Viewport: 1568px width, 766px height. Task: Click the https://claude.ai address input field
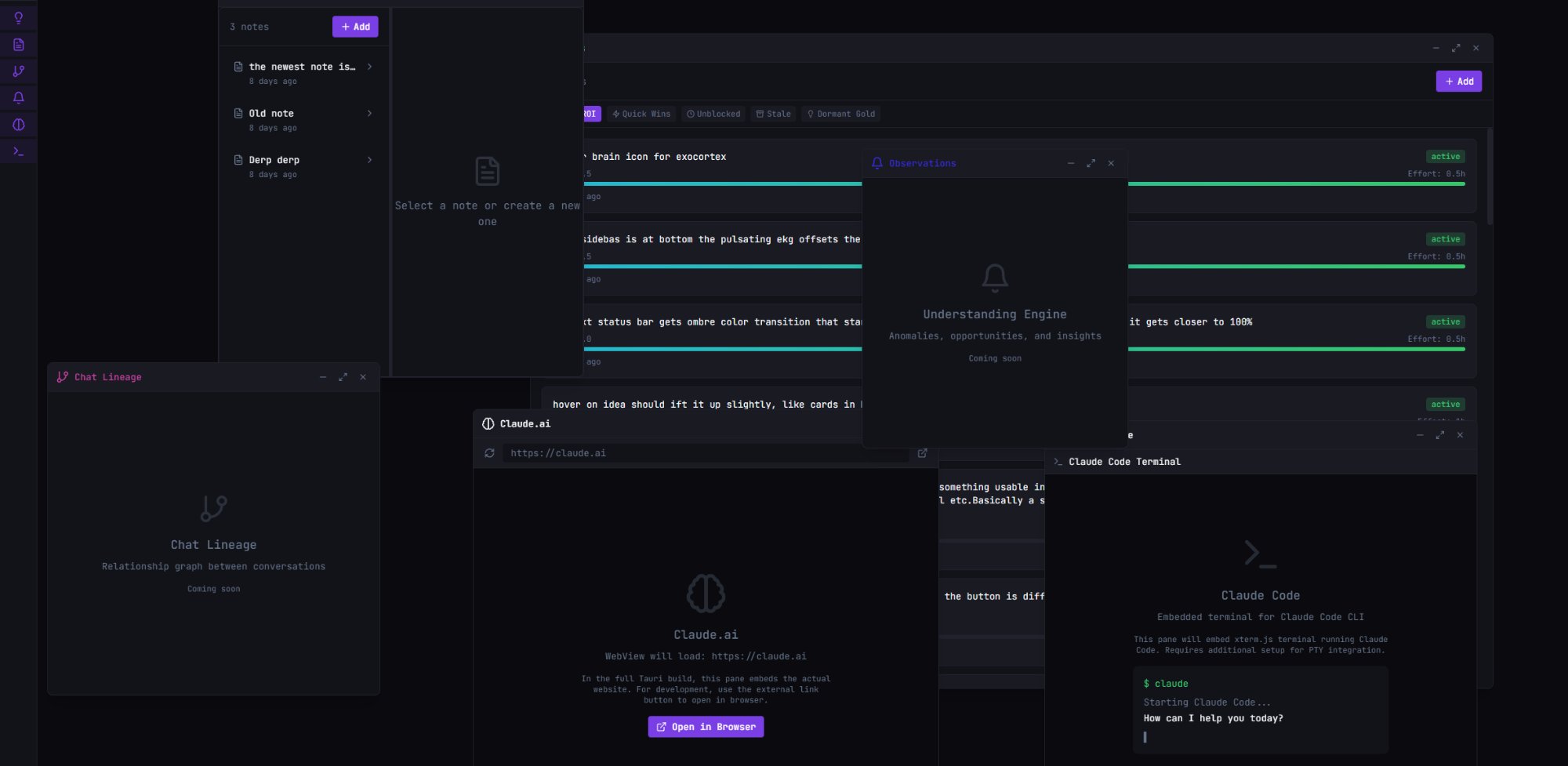coord(706,453)
